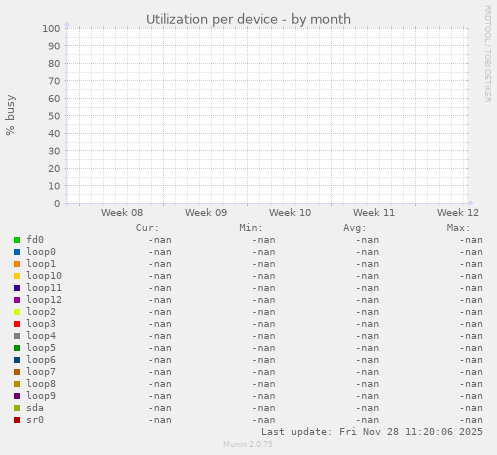Click the loop2 lime legend swatch

click(x=17, y=312)
